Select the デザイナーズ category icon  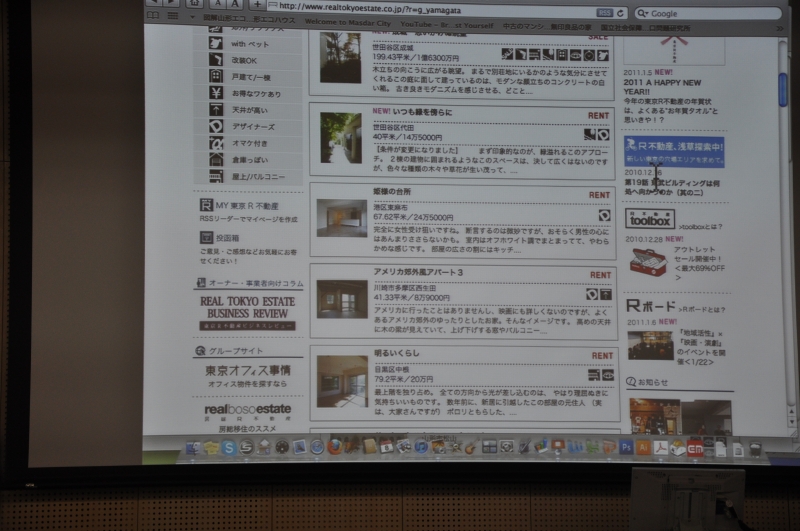[x=216, y=127]
